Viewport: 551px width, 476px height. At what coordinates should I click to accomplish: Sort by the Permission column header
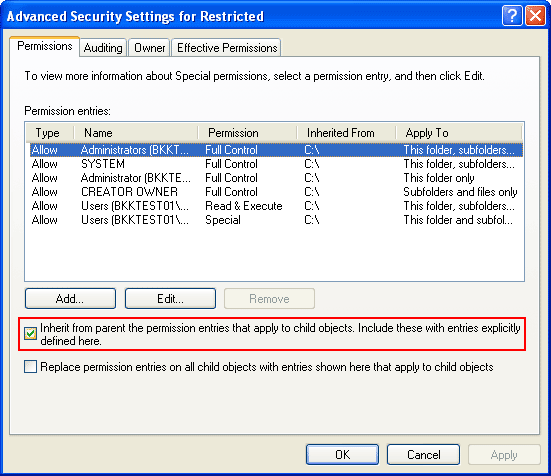[248, 133]
